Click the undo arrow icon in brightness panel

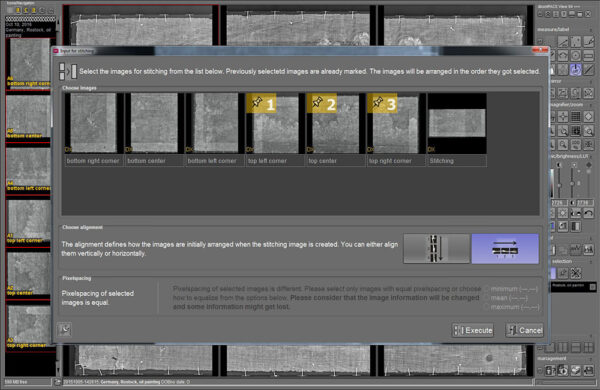click(589, 213)
